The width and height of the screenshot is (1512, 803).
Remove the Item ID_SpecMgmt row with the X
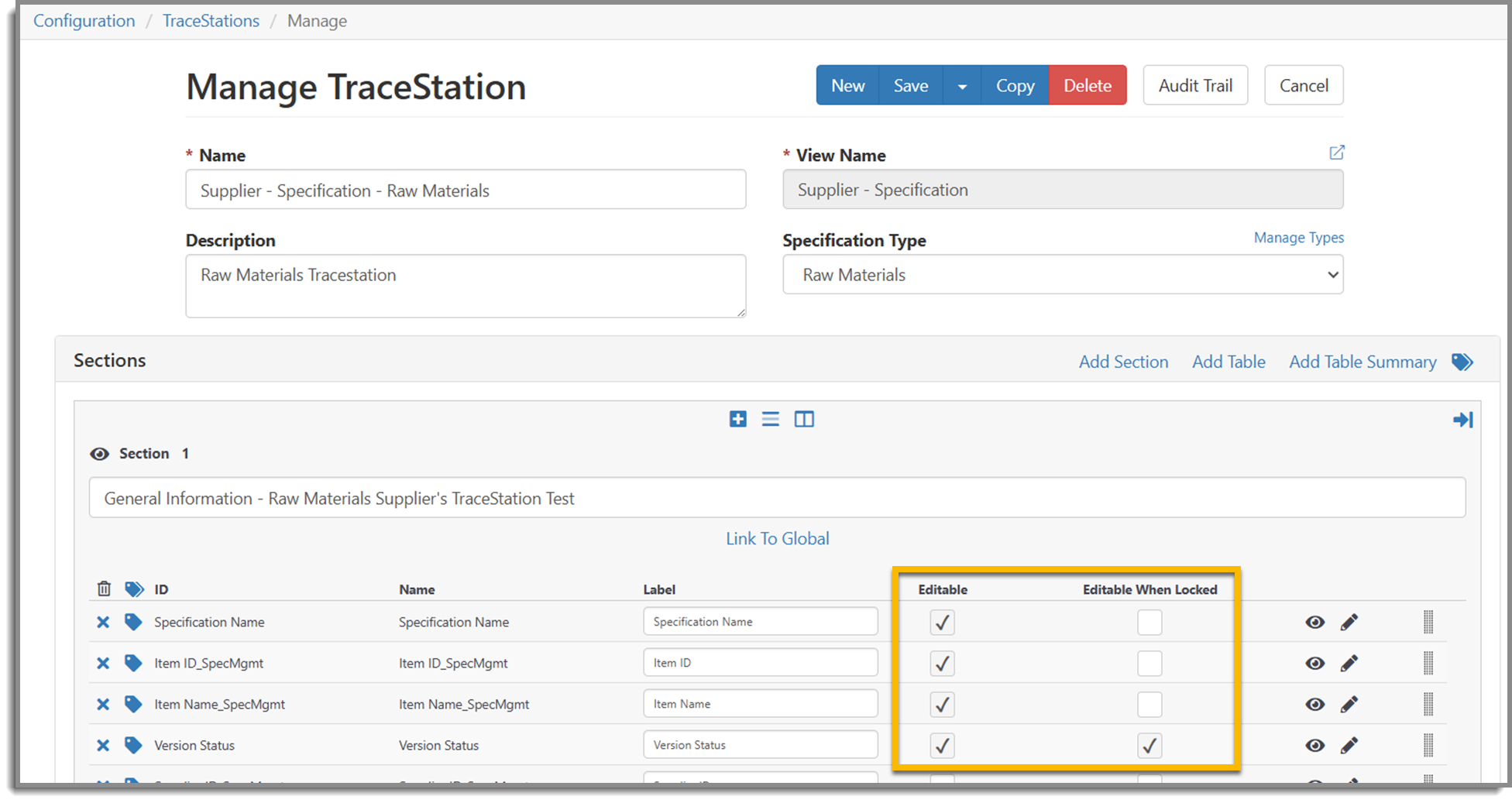103,663
